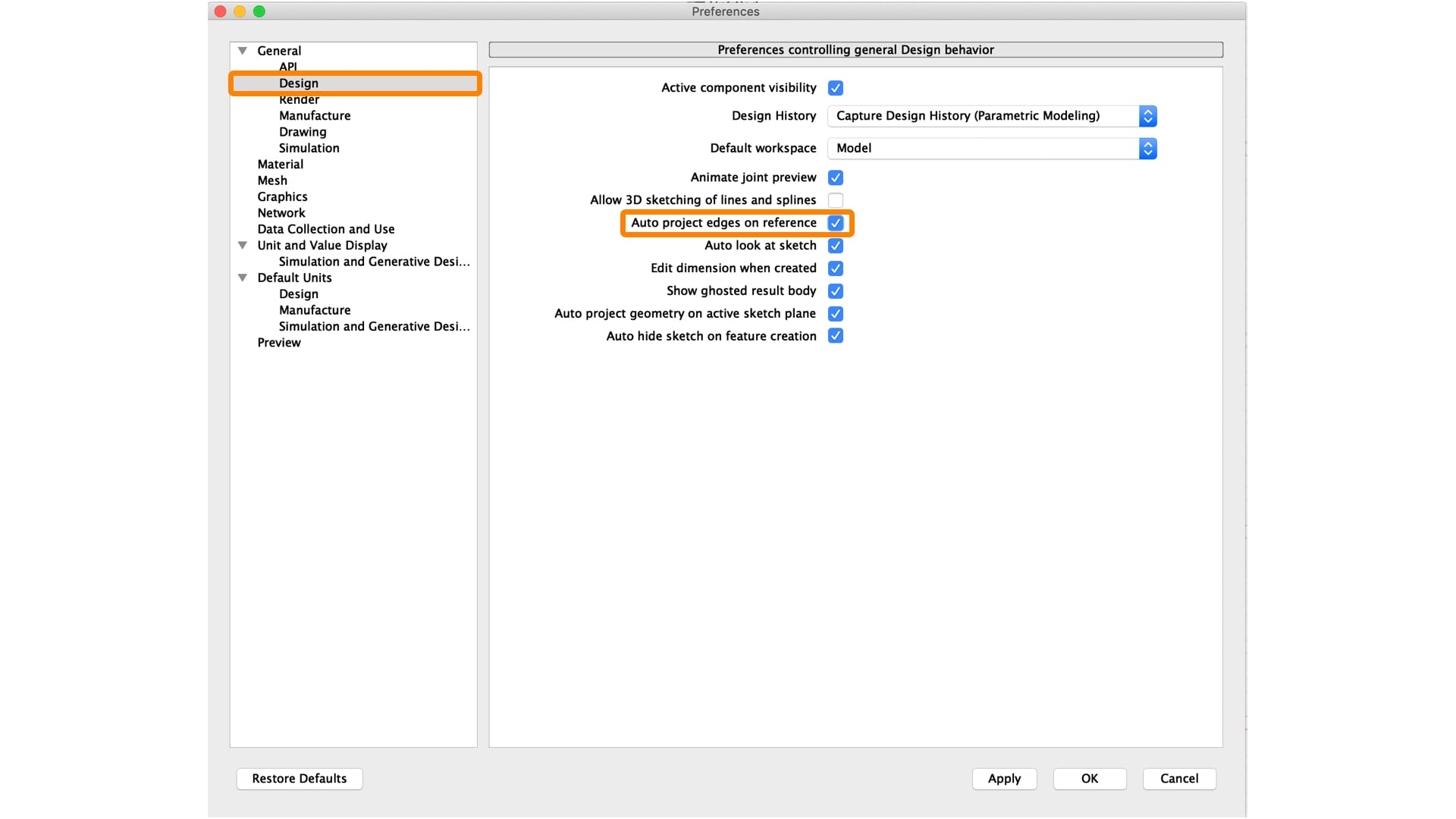
Task: Minimize the Preferences window
Action: pyautogui.click(x=240, y=11)
